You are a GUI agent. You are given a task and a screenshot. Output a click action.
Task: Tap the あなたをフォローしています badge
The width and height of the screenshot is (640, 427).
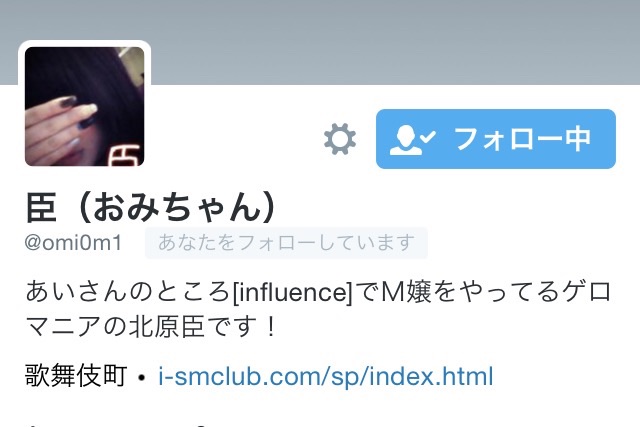click(286, 243)
